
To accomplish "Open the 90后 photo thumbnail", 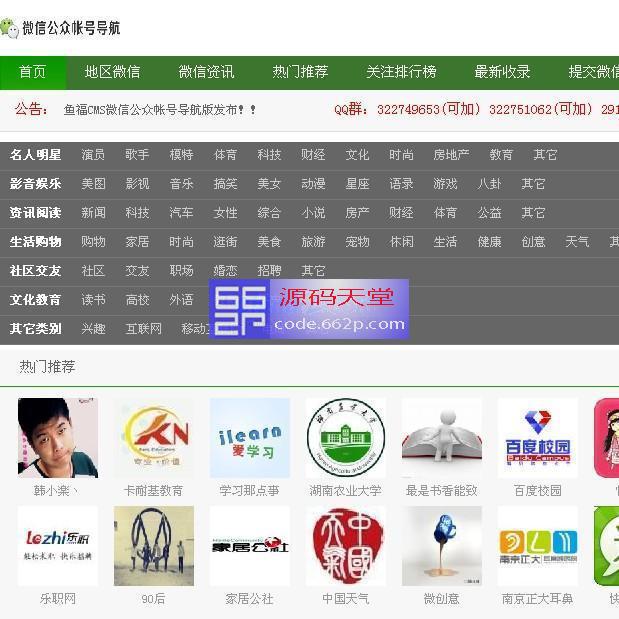I will 154,546.
